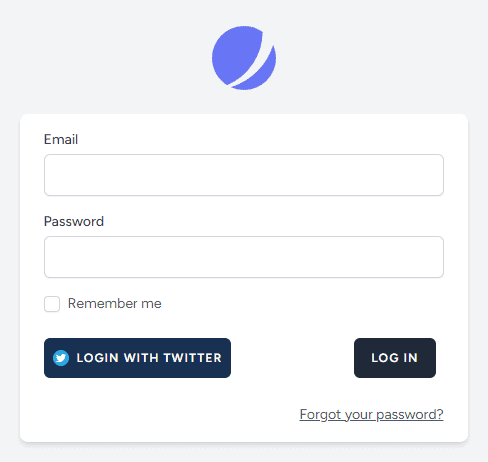Click the Email field label
This screenshot has height=462, width=488.
tap(61, 139)
